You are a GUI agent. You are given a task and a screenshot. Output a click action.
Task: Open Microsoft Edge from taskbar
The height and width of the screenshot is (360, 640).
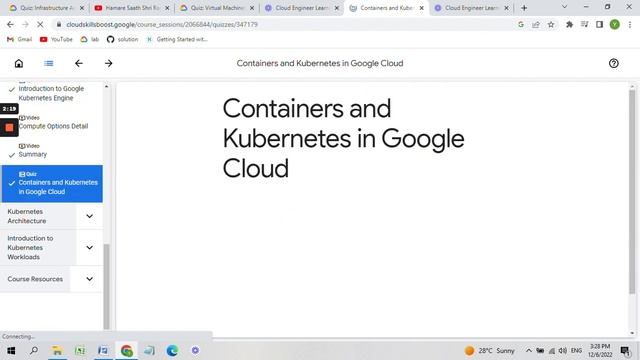[x=172, y=351]
